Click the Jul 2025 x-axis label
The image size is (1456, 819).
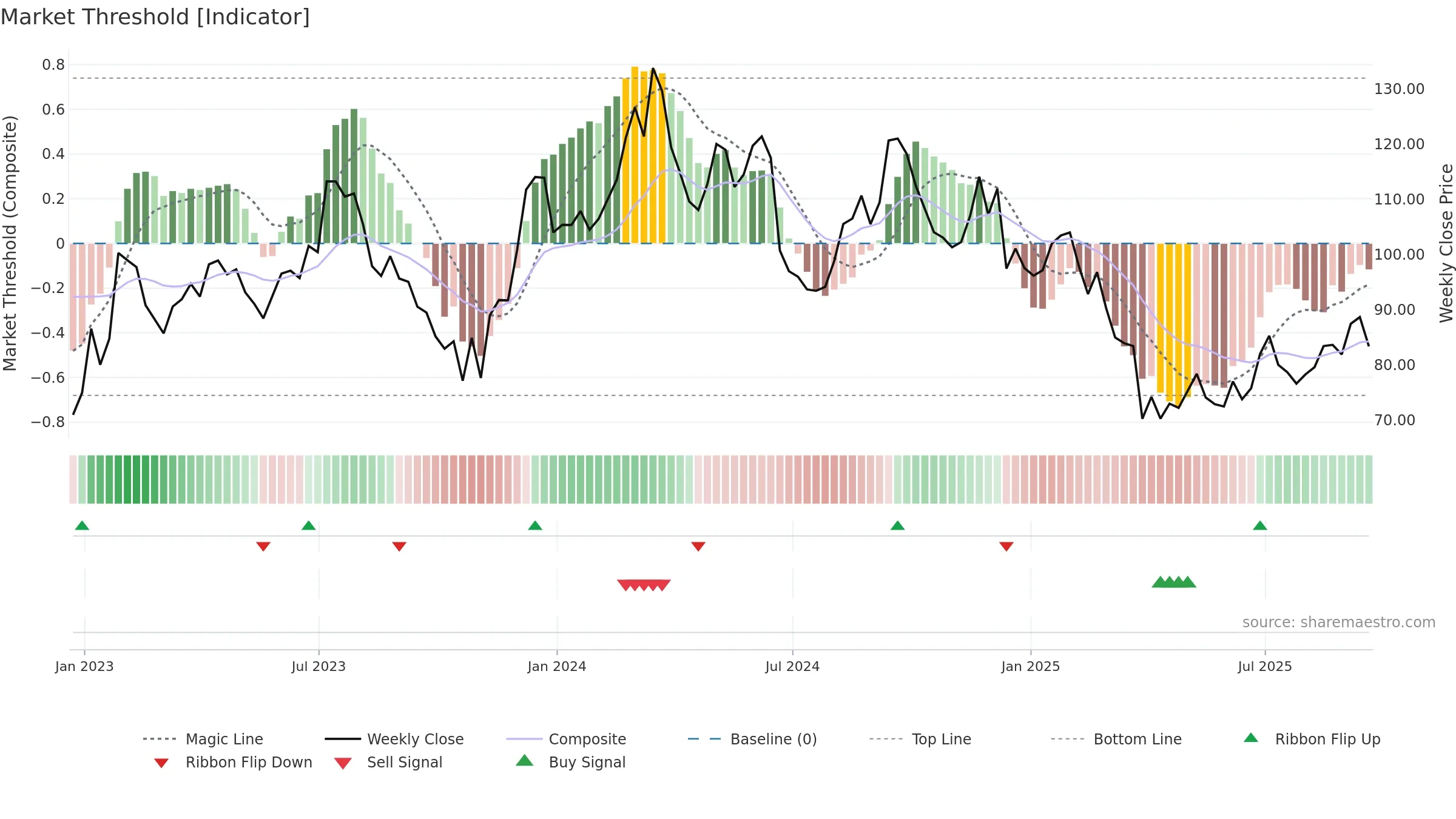(1265, 666)
